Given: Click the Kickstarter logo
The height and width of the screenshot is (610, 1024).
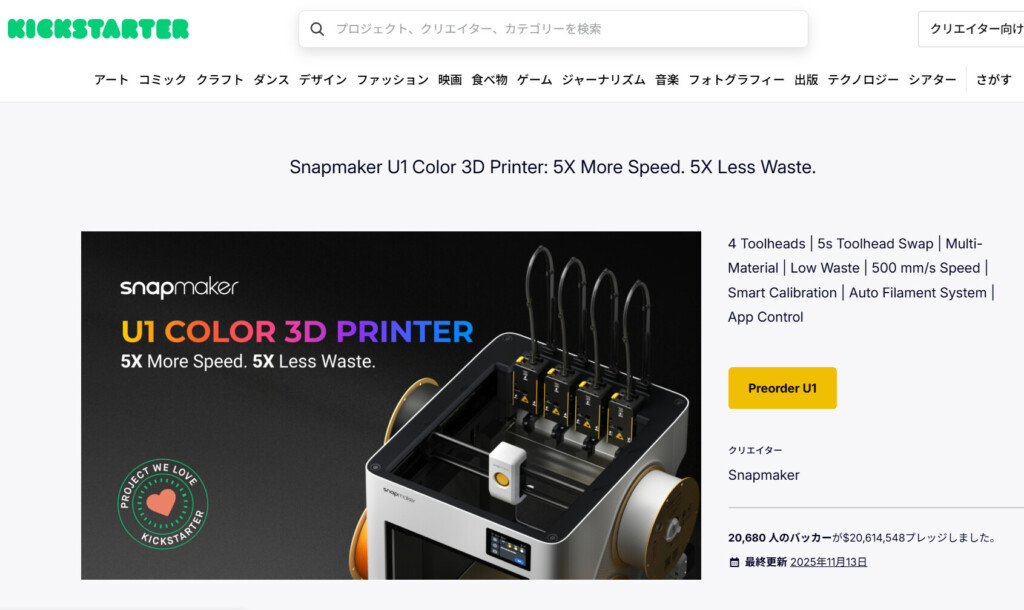Looking at the screenshot, I should click(x=98, y=29).
